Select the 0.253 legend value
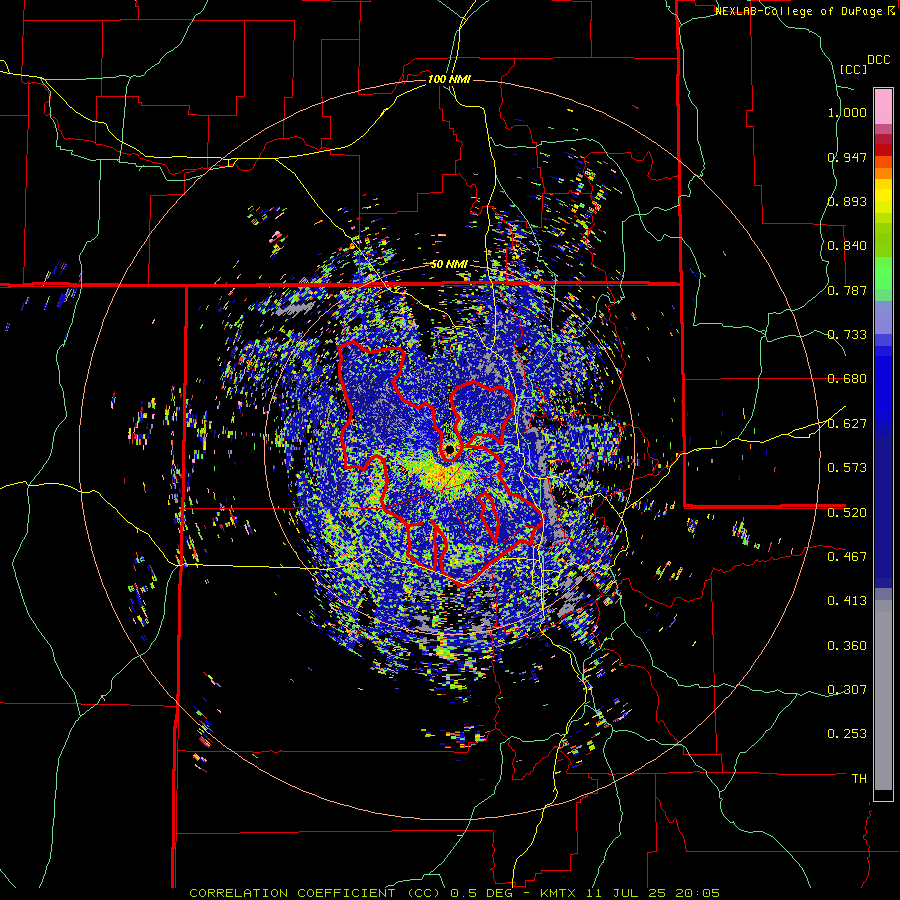This screenshot has height=900, width=900. (847, 734)
